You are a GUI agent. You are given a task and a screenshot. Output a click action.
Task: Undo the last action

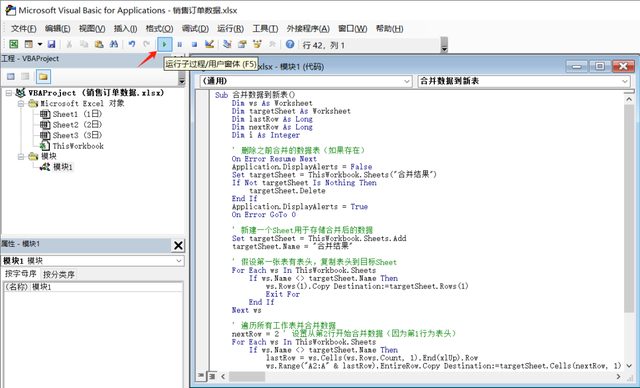tap(131, 44)
